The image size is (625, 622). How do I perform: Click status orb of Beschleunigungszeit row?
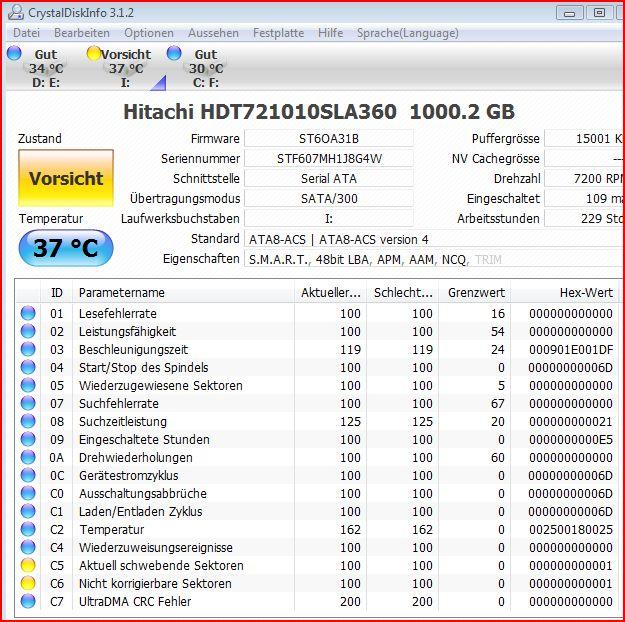[28, 349]
